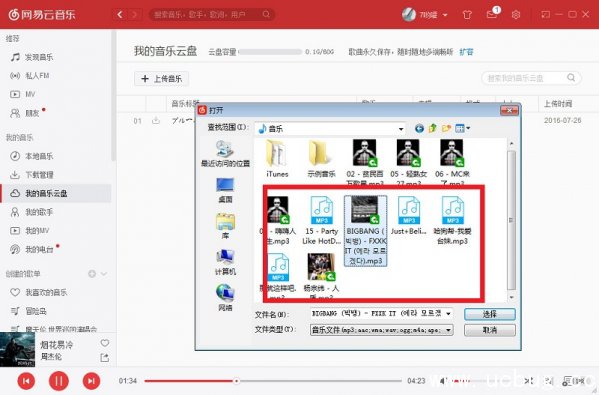Click the header music search field
Screen dimensions: 599x395
pos(212,15)
